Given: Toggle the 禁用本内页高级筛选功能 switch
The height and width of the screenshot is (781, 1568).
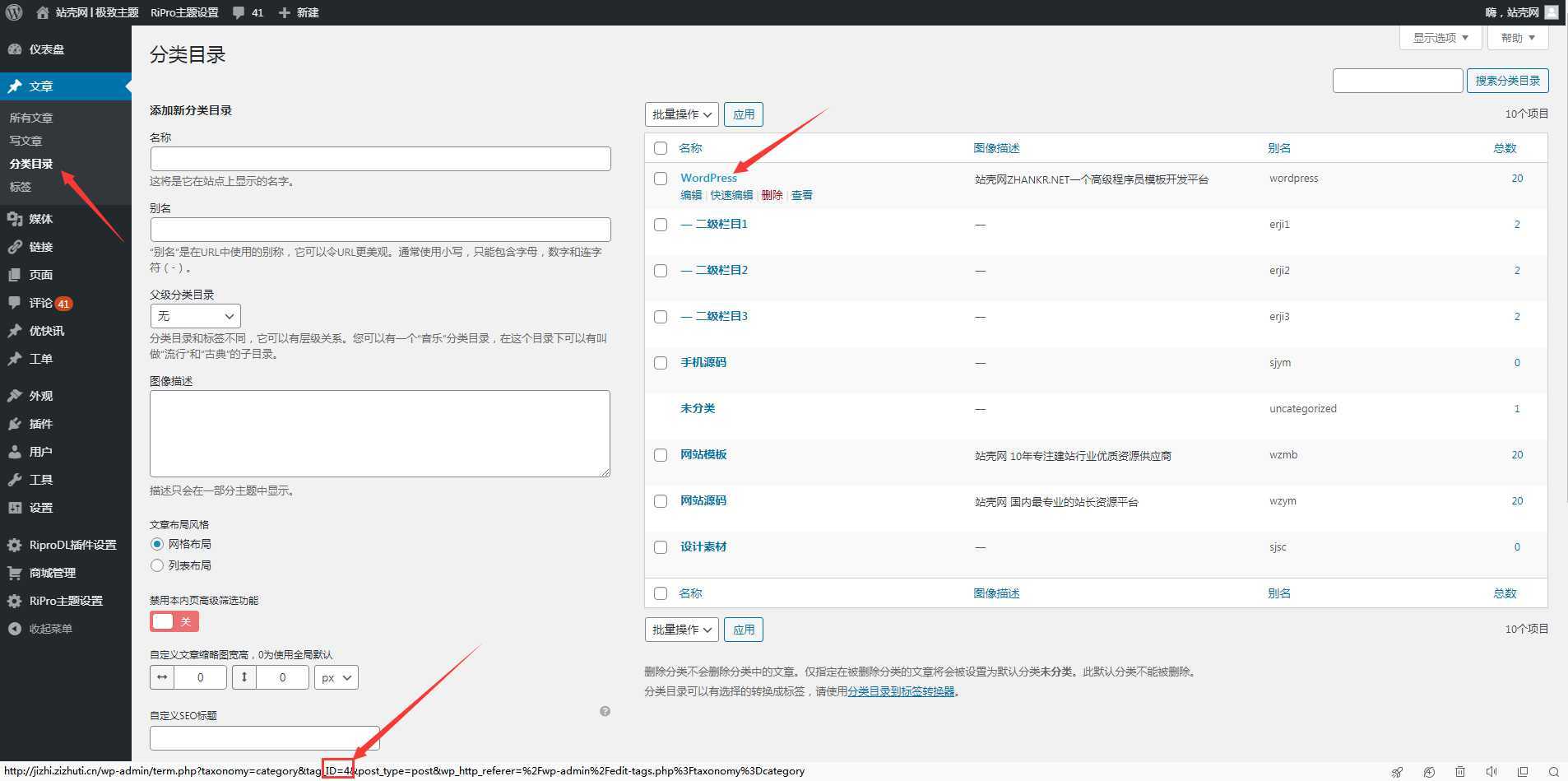Looking at the screenshot, I should tap(174, 621).
